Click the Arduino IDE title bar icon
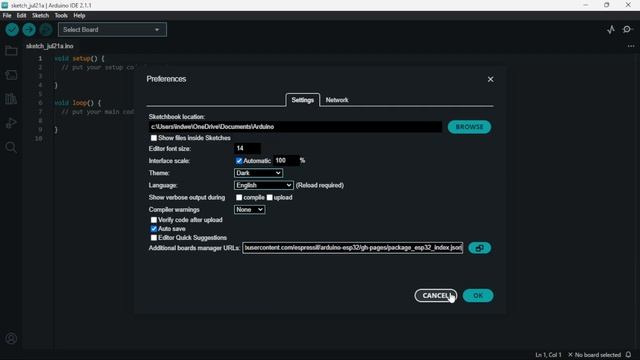The width and height of the screenshot is (640, 360). point(5,5)
